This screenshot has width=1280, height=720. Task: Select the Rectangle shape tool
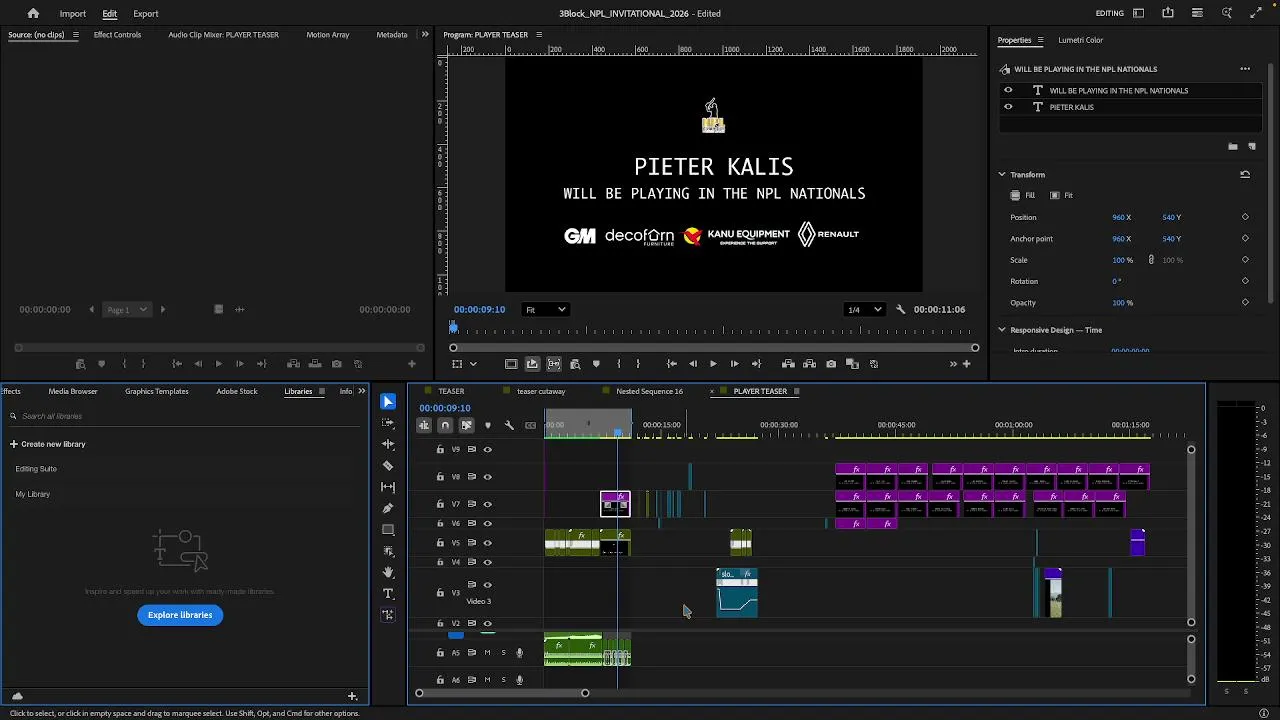(388, 530)
